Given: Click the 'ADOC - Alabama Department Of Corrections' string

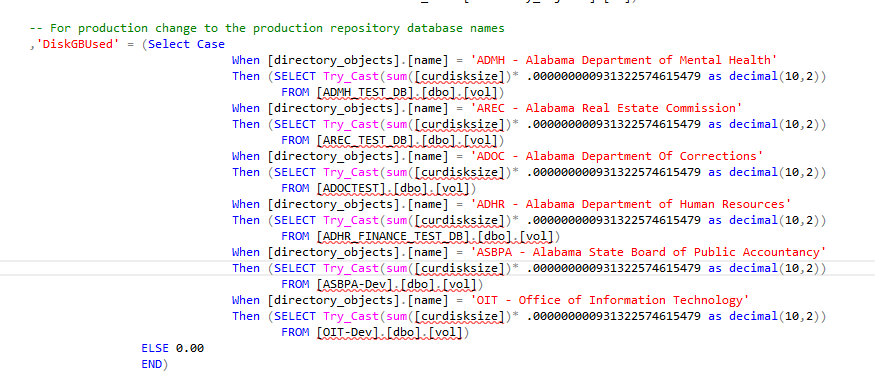Looking at the screenshot, I should point(617,156).
